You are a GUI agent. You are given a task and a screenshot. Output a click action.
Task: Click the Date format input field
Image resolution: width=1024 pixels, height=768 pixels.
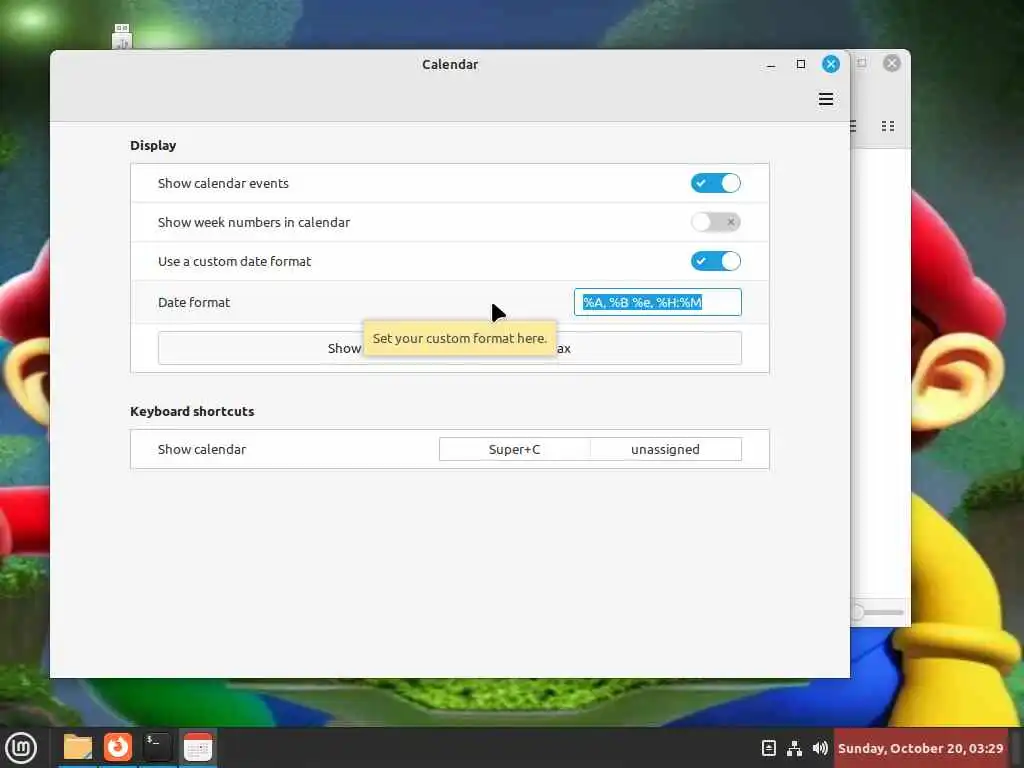click(x=658, y=302)
